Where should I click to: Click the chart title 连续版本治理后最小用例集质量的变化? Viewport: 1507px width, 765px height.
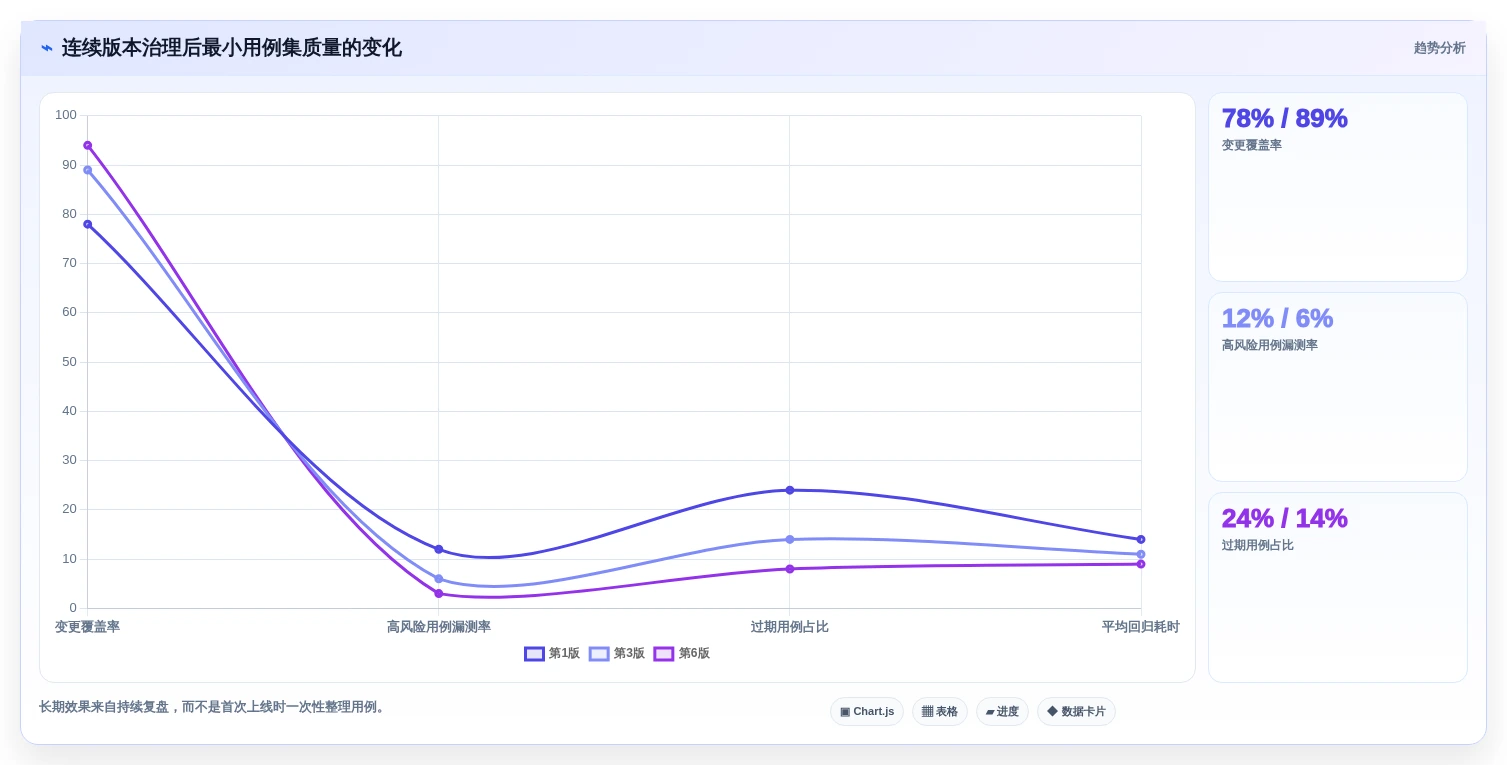tap(232, 48)
